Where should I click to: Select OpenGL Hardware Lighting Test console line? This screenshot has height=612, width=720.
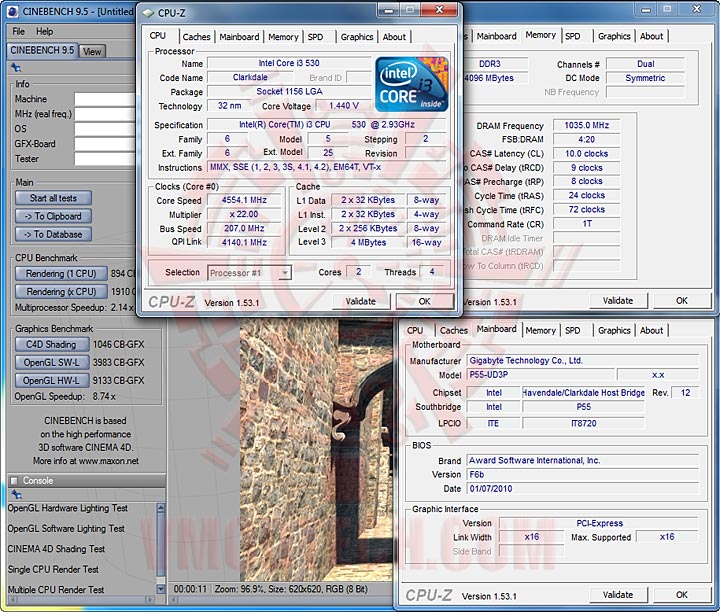68,508
